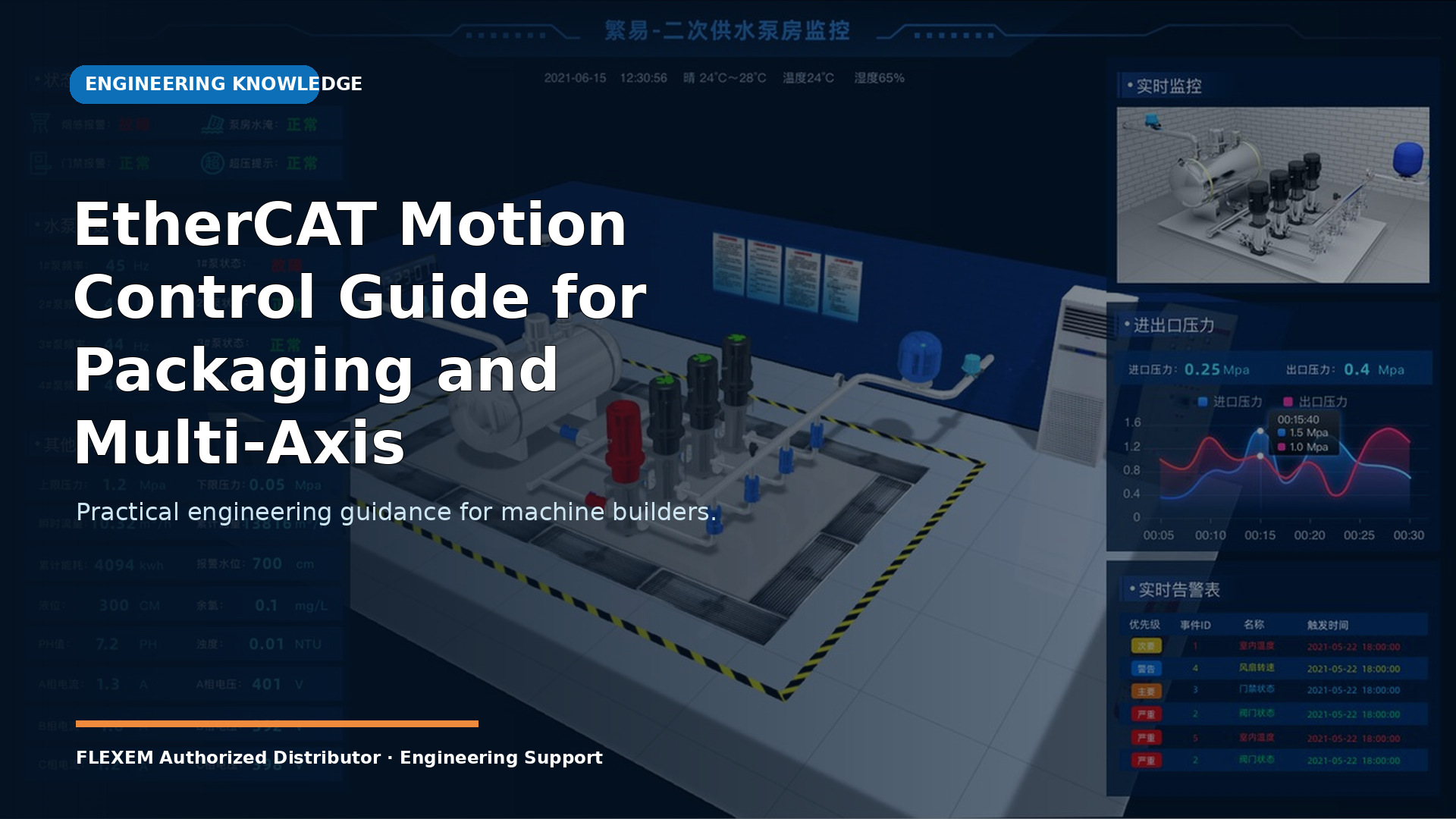
Task: Click the 00:15:40 chart tooltip
Action: click(x=1303, y=433)
